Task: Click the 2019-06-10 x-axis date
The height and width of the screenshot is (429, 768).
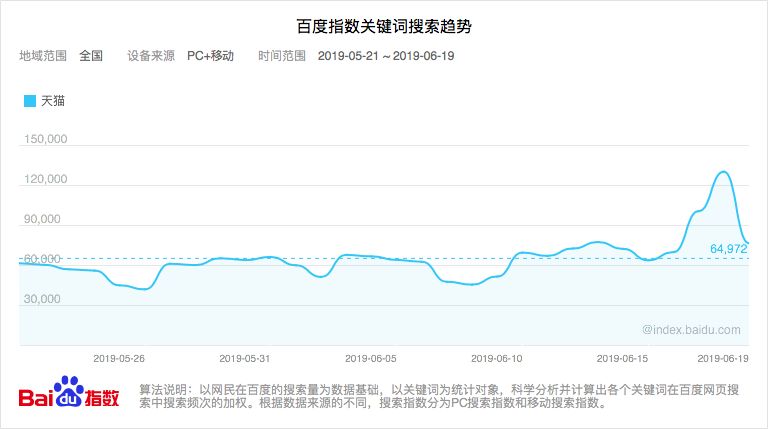Action: (497, 358)
